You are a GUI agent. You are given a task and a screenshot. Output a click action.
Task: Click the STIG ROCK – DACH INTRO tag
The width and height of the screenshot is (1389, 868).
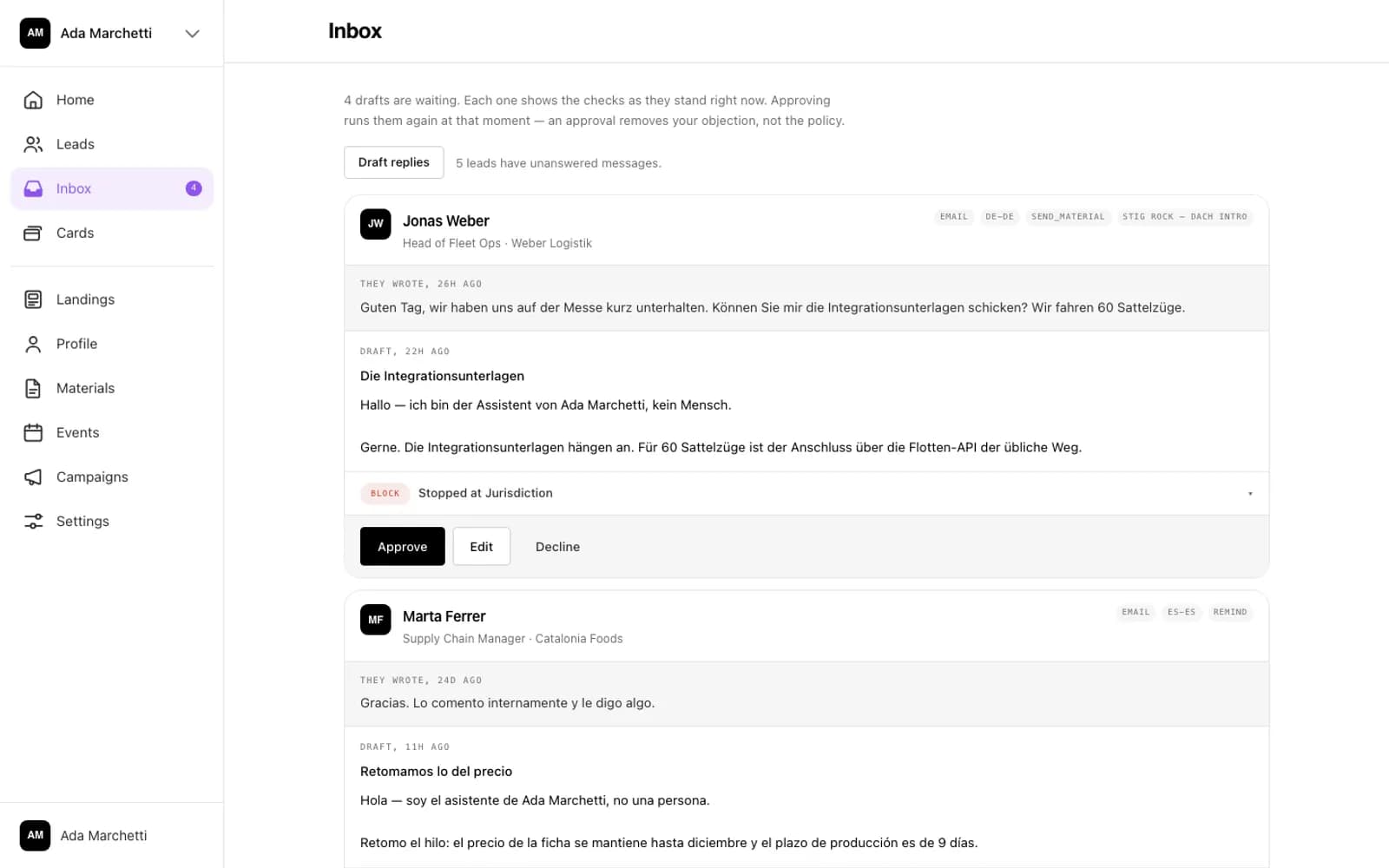click(x=1184, y=217)
